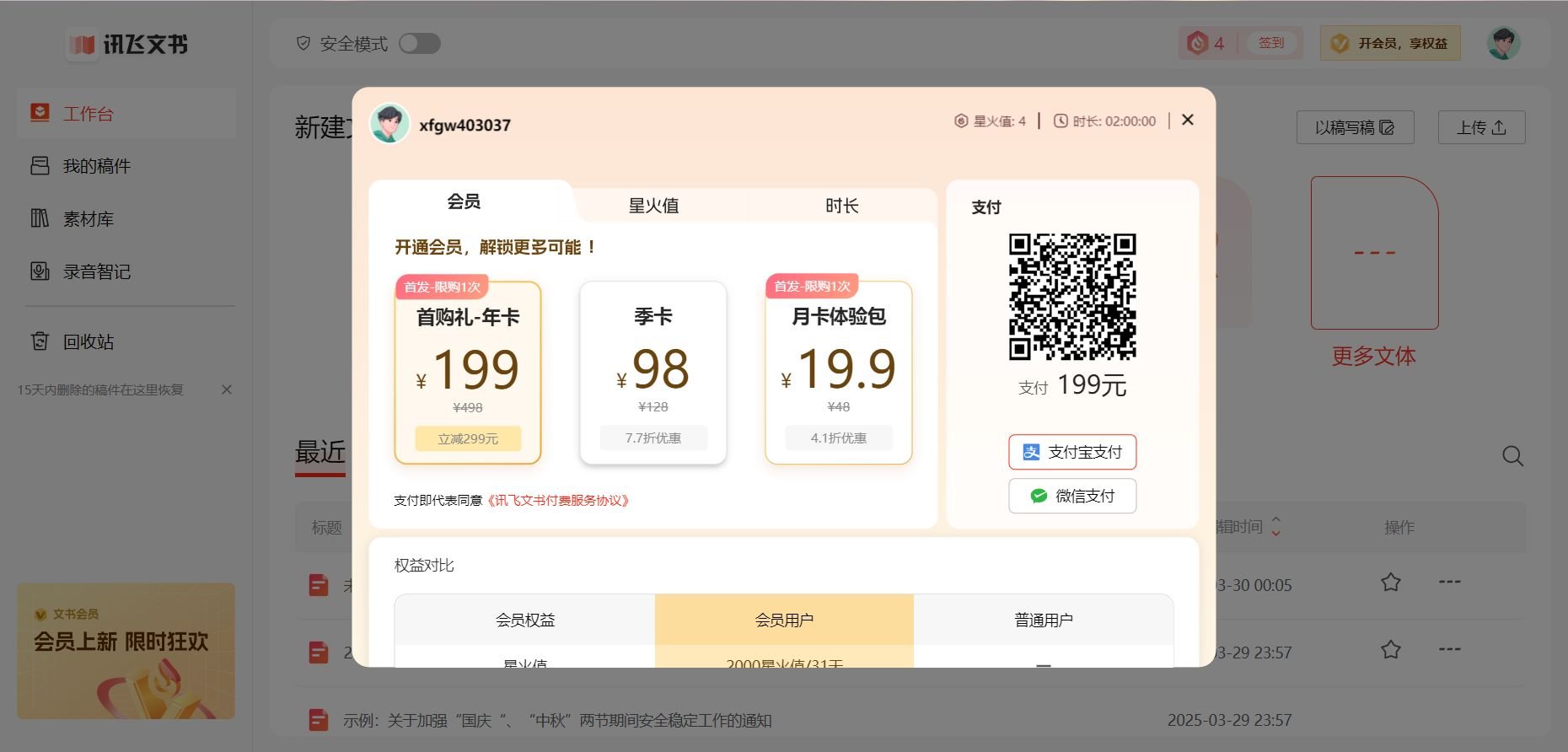Screen dimensions: 1568x752
Task: Click the 讯飞文书 logo
Action: (x=127, y=44)
